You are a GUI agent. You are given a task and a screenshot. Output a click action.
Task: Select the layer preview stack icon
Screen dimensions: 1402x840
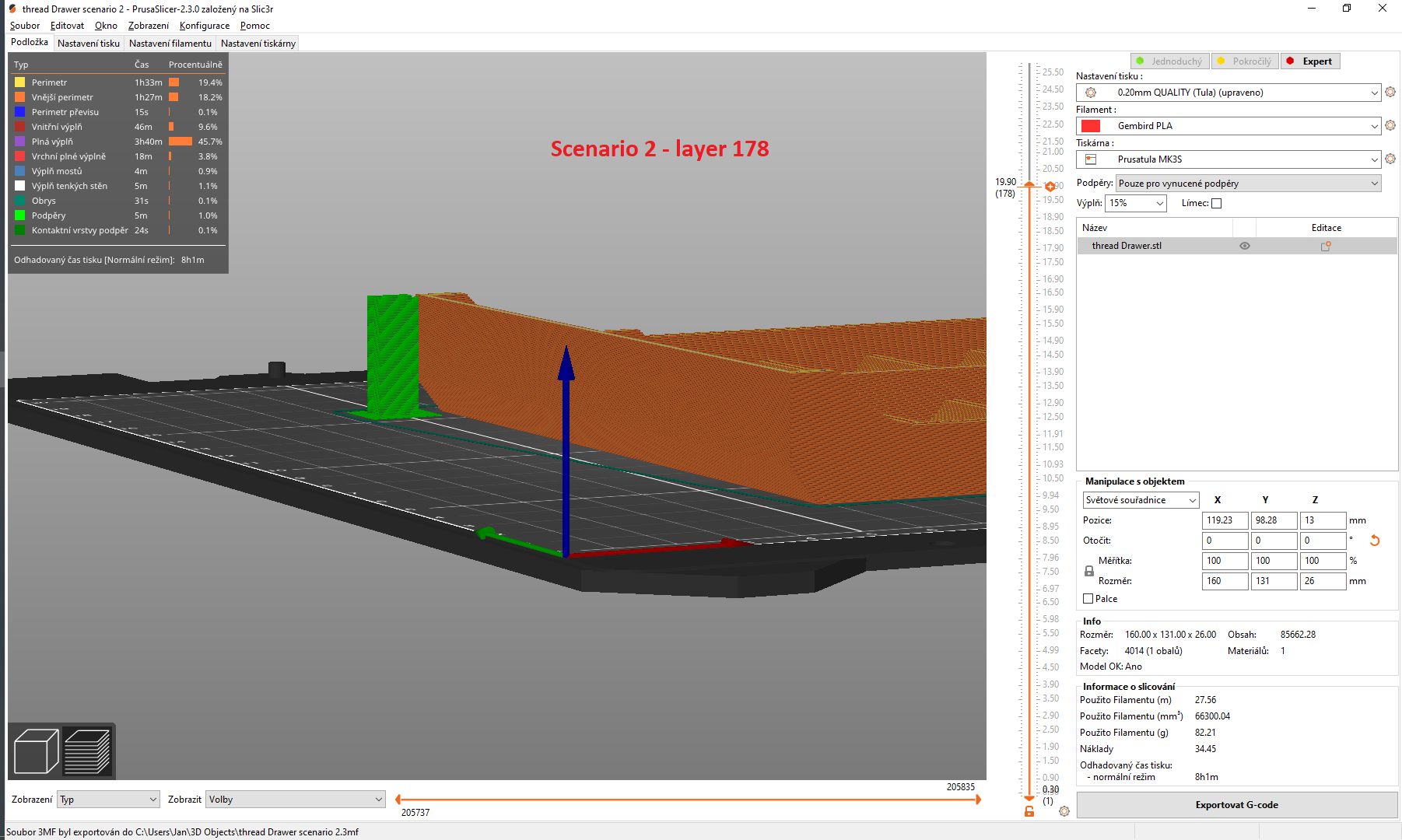[87, 749]
